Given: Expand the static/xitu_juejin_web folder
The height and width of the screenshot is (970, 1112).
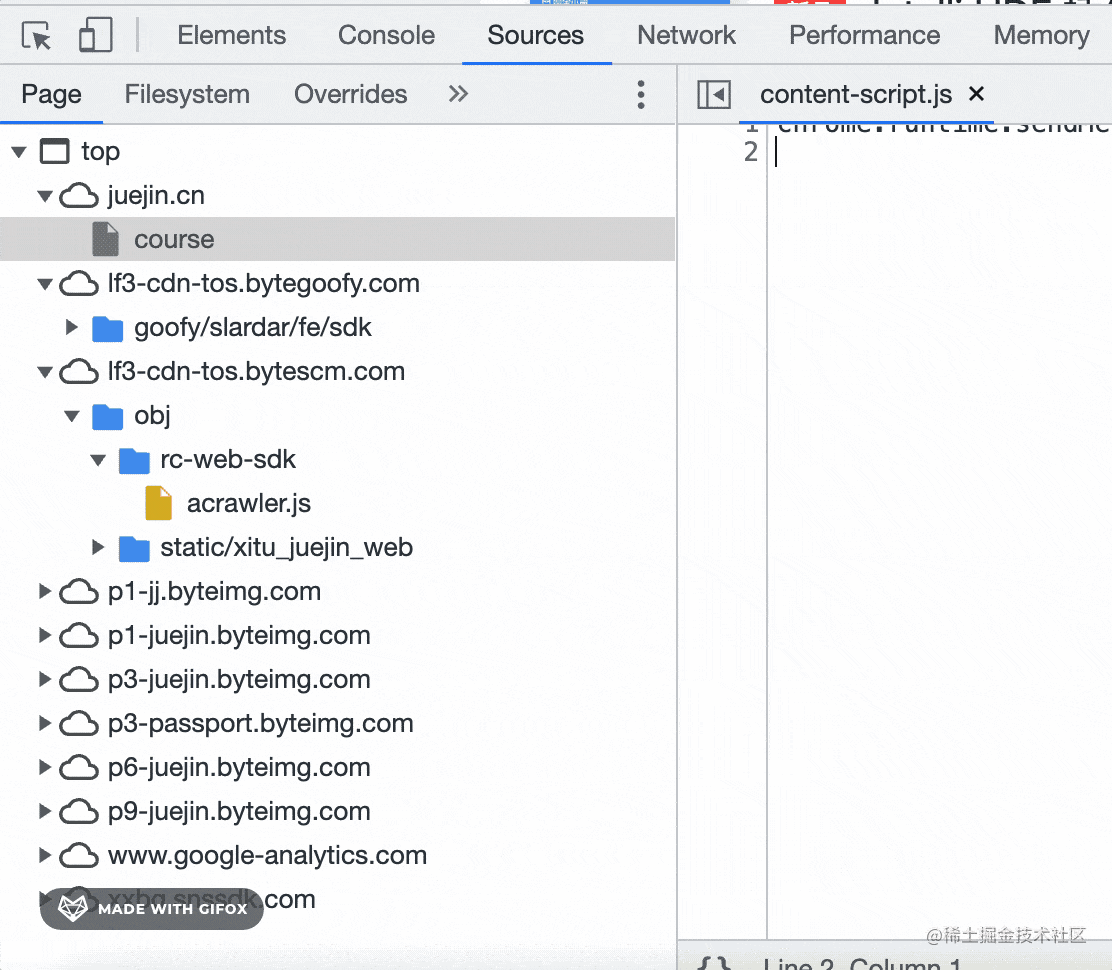Looking at the screenshot, I should pyautogui.click(x=98, y=547).
